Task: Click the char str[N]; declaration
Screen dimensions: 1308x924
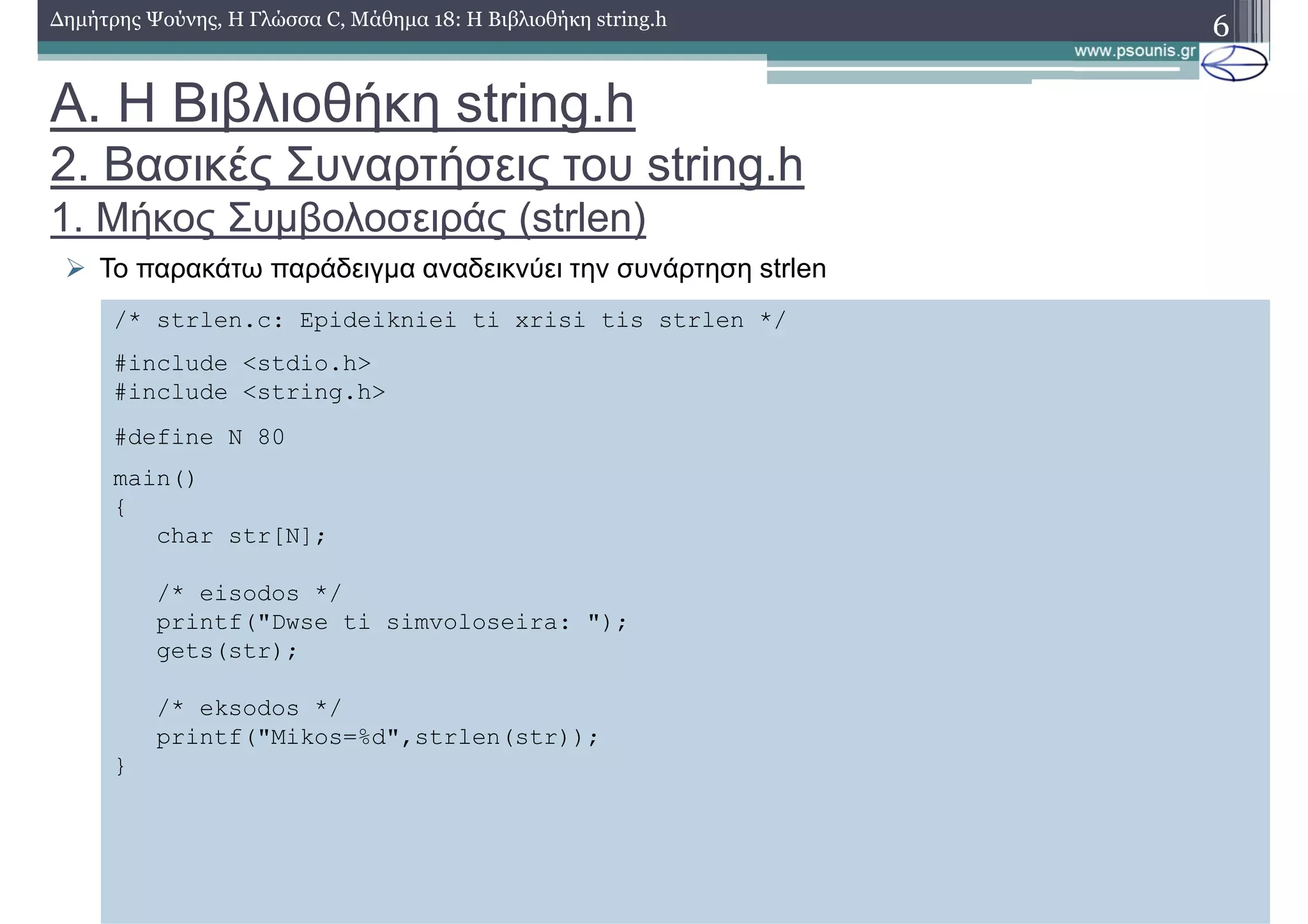Action: [241, 536]
